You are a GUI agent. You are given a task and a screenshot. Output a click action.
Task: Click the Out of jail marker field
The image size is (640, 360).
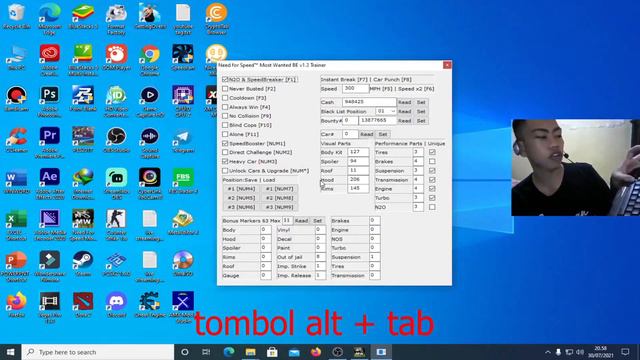click(x=320, y=257)
